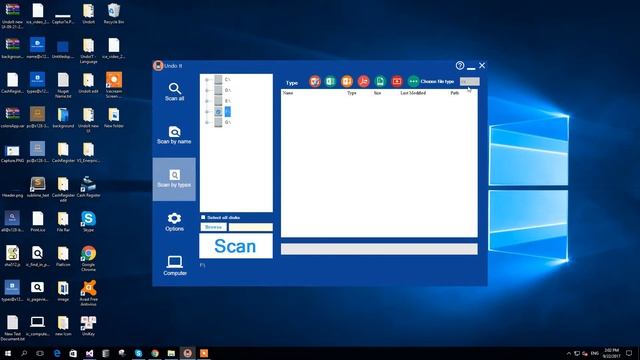Open Microsoft Edge from taskbar
640x360 pixels.
coord(57,353)
